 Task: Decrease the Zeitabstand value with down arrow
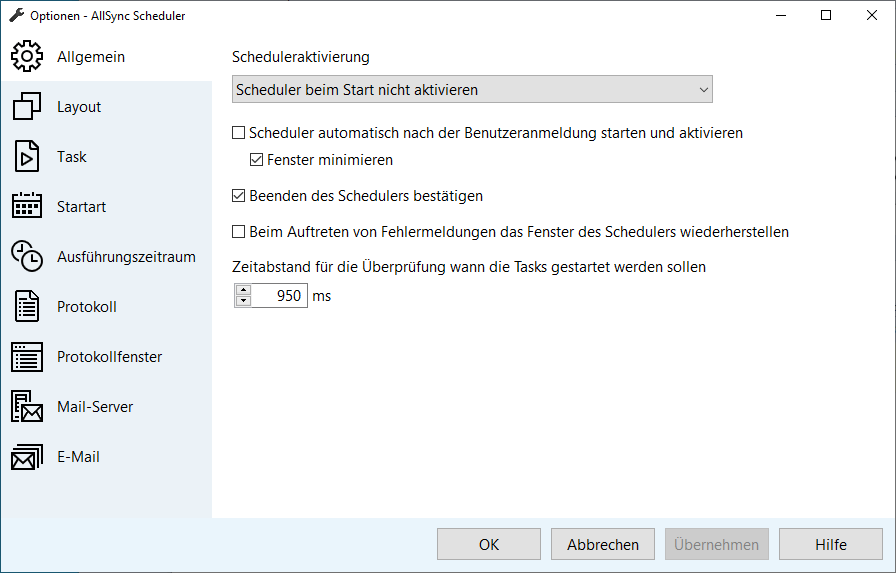click(243, 301)
